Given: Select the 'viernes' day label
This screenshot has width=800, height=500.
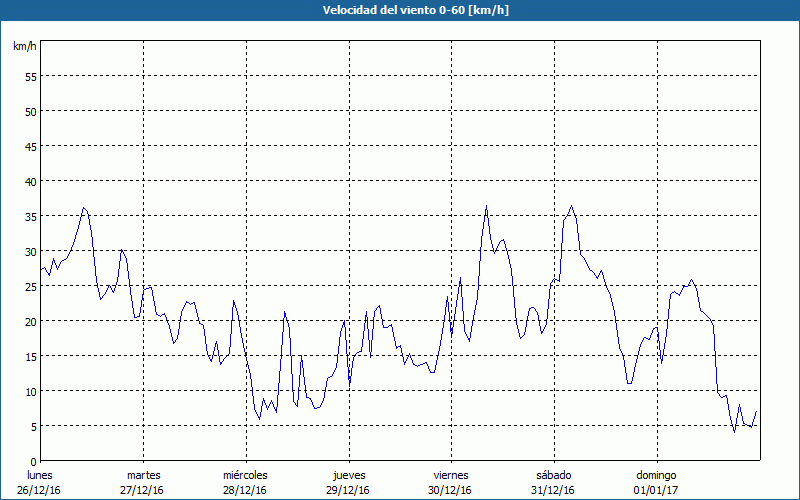Looking at the screenshot, I should click(x=450, y=475).
